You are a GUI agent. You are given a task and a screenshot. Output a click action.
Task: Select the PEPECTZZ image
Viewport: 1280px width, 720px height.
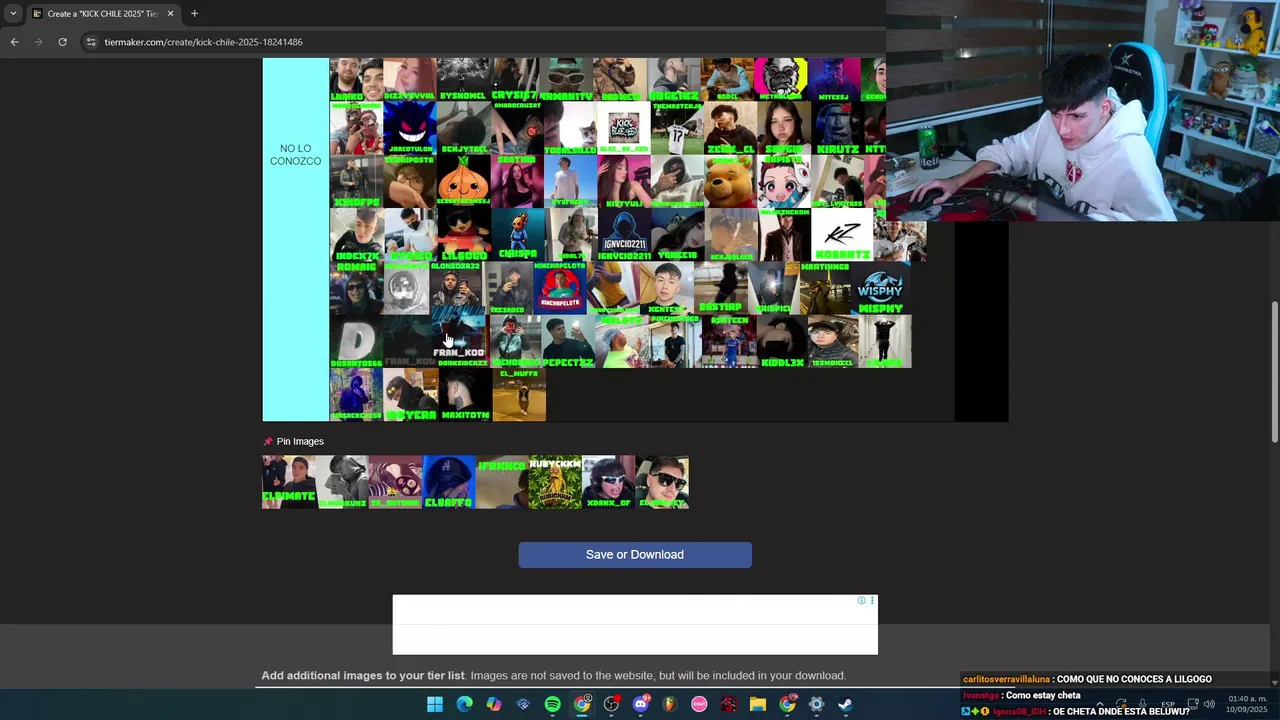pyautogui.click(x=567, y=342)
